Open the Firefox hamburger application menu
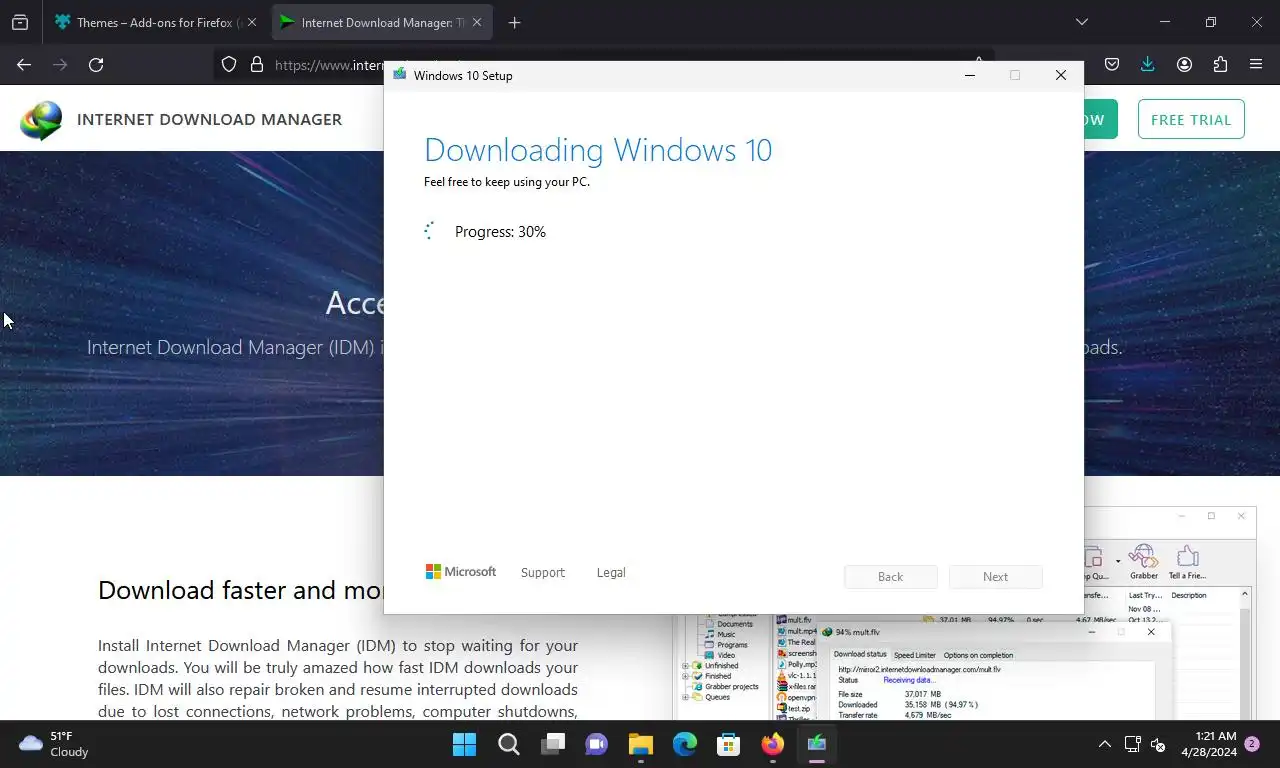This screenshot has width=1280, height=768. (1256, 65)
